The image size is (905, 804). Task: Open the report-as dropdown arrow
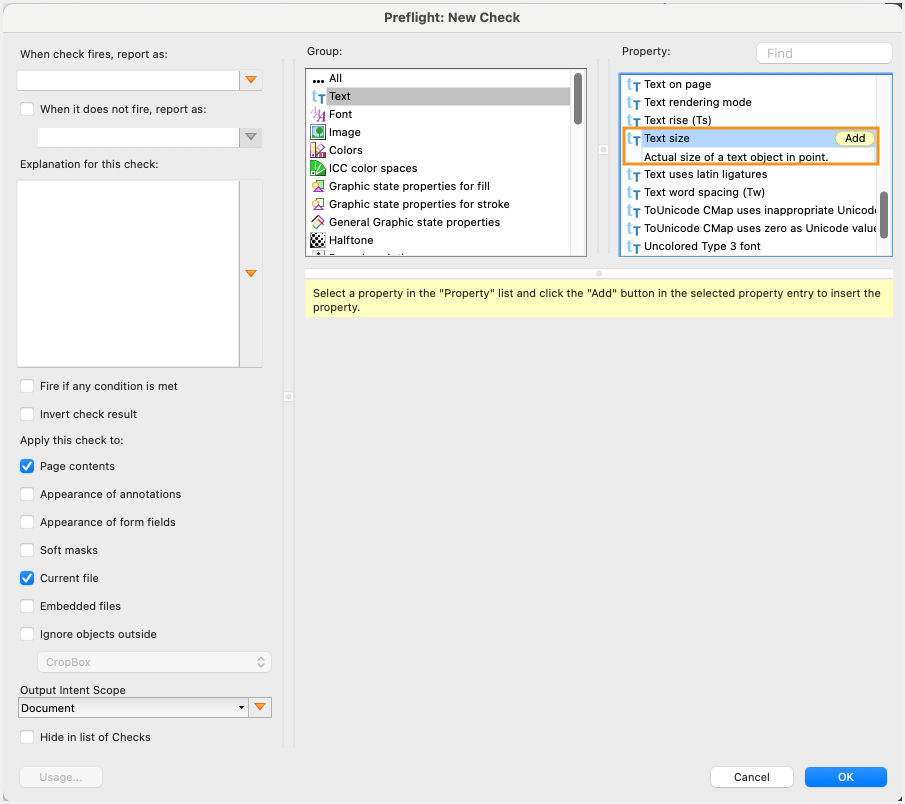251,80
